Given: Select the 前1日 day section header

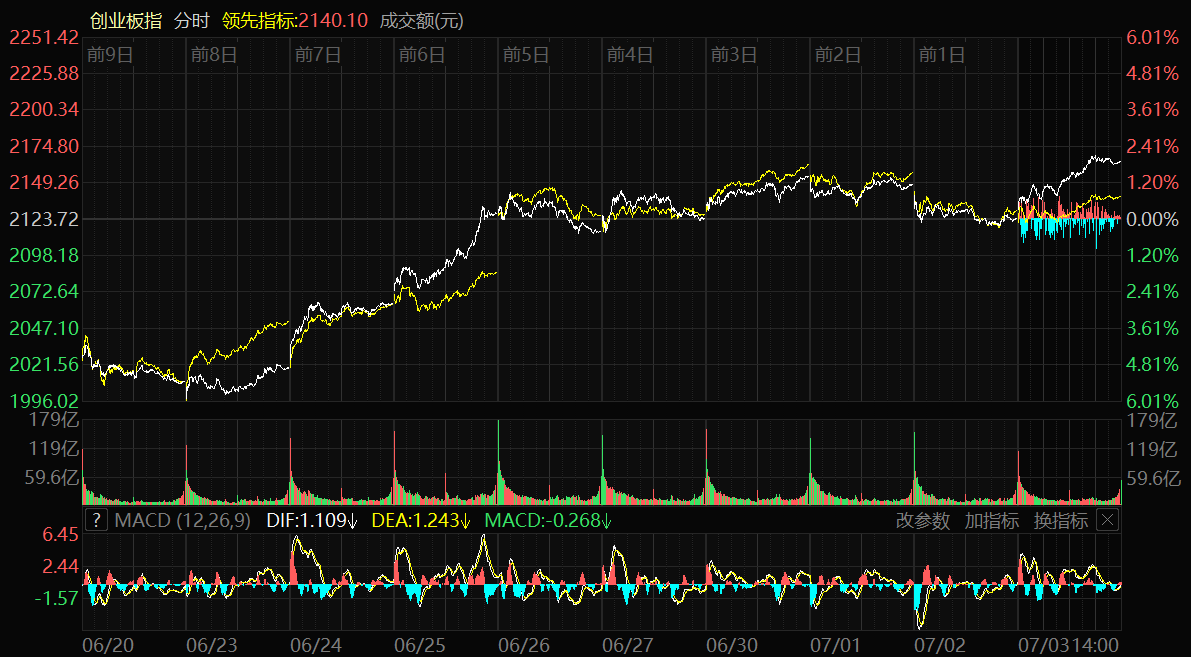Looking at the screenshot, I should point(942,55).
